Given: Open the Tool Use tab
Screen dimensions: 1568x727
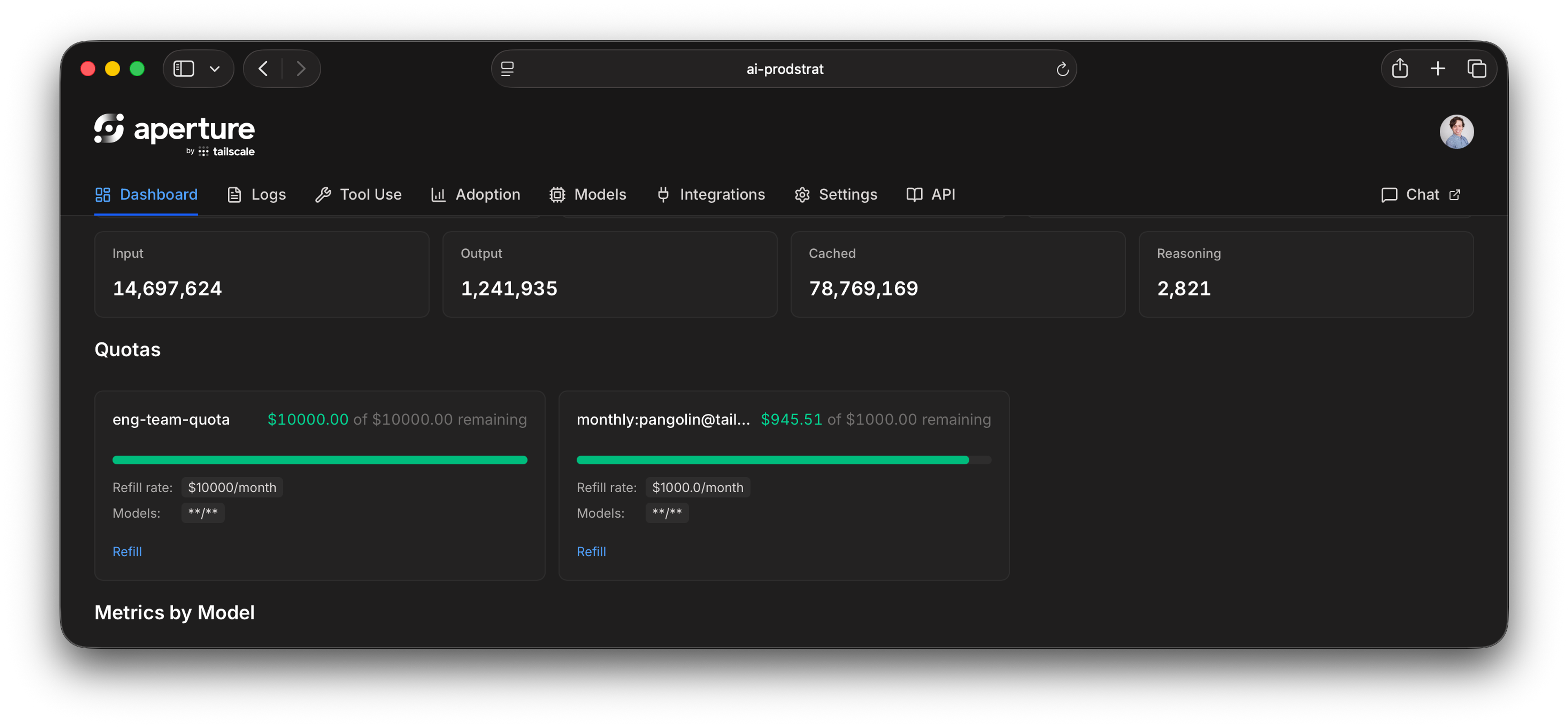Looking at the screenshot, I should click(358, 194).
